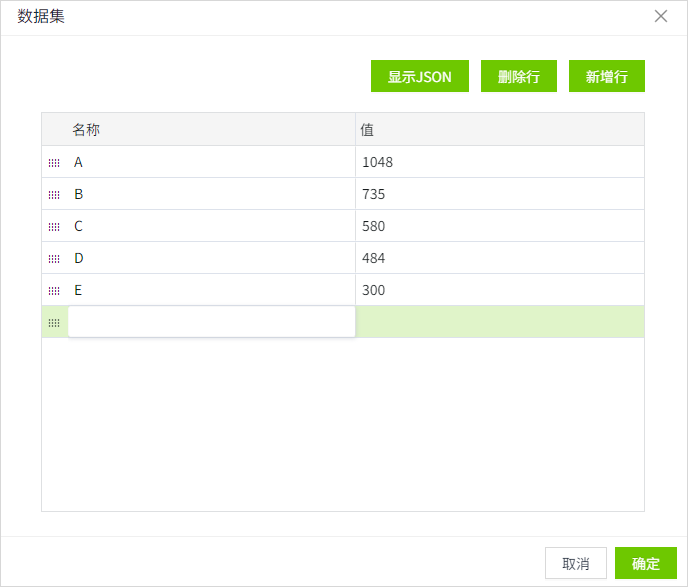Viewport: 688px width, 587px height.
Task: Click the drag handle for row C
Action: [54, 227]
